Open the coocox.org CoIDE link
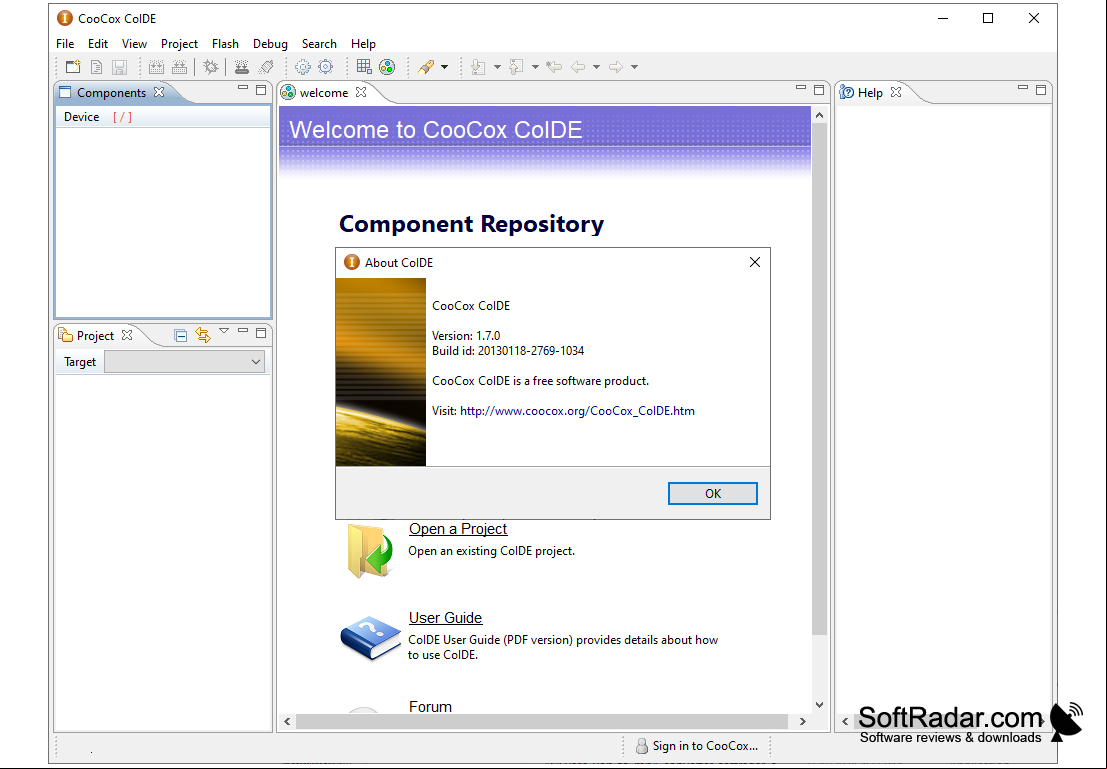The image size is (1107, 769). (x=578, y=410)
